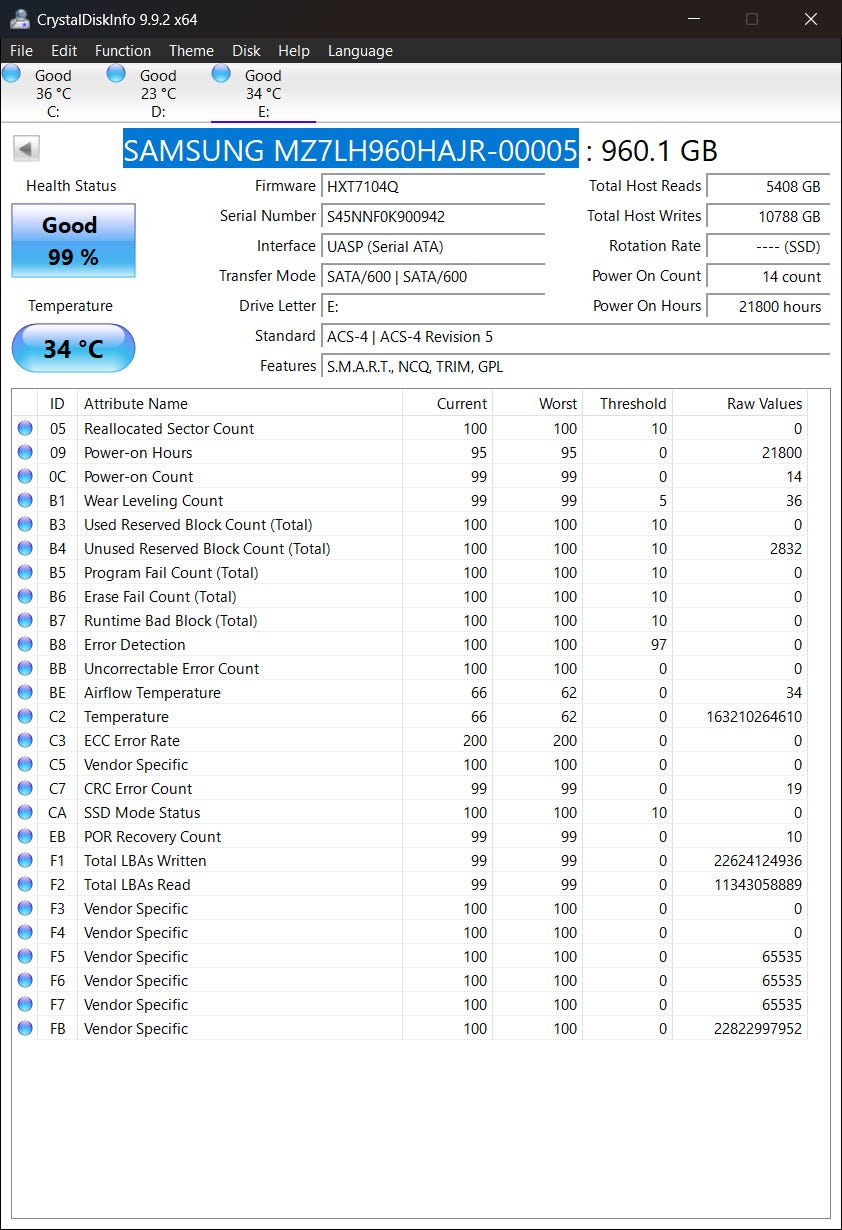Screen dimensions: 842x1230
Task: Click status dot for Runtime Bad Block
Action: pyautogui.click(x=25, y=621)
